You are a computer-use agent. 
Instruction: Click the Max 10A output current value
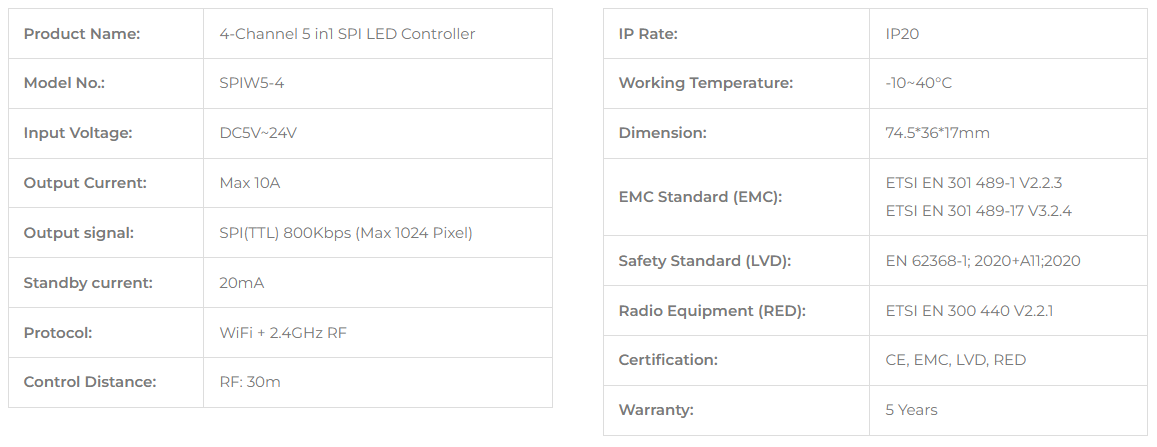tap(249, 183)
